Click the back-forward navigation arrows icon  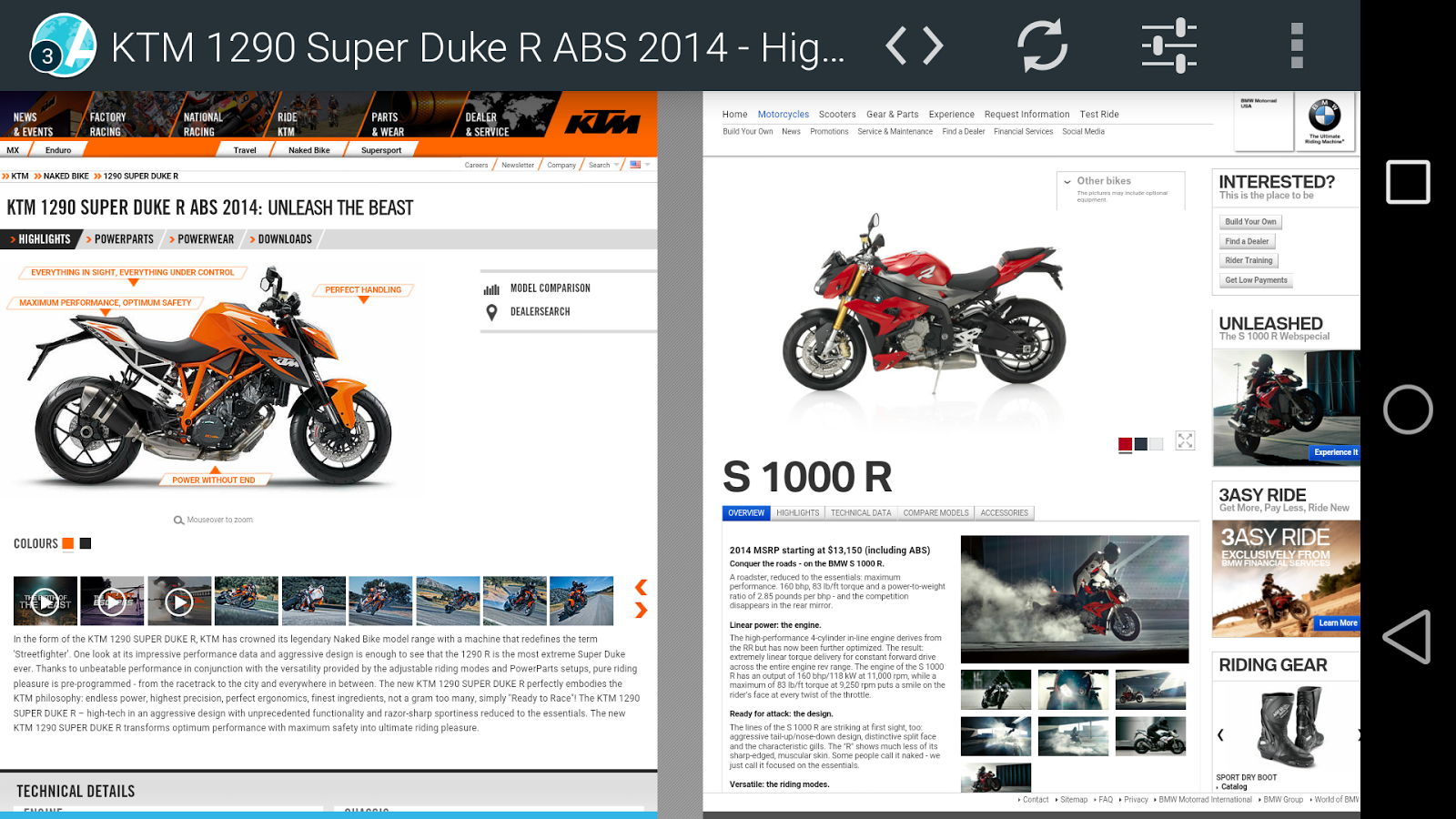coord(915,45)
